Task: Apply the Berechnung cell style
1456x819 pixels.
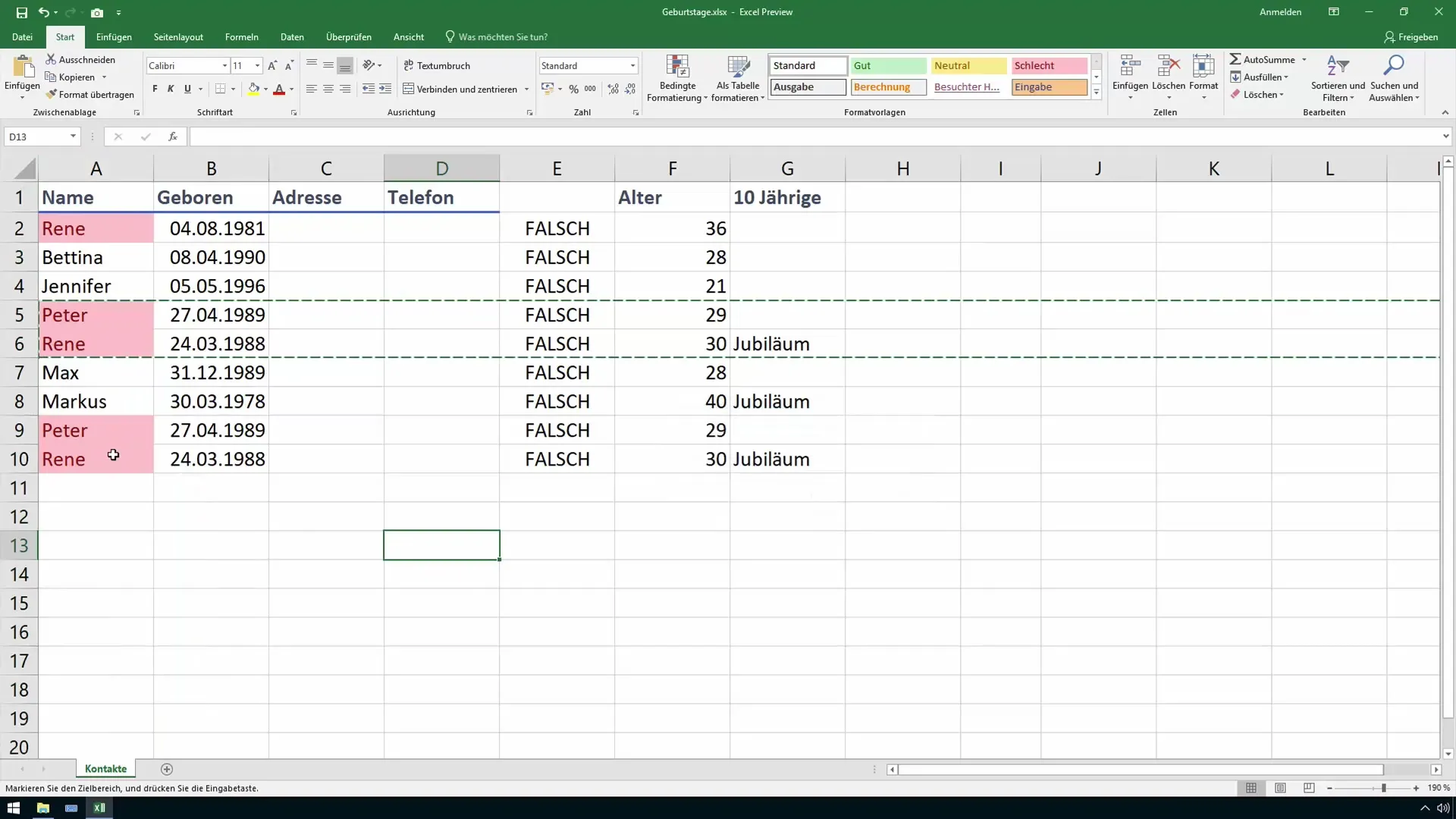Action: [x=888, y=87]
